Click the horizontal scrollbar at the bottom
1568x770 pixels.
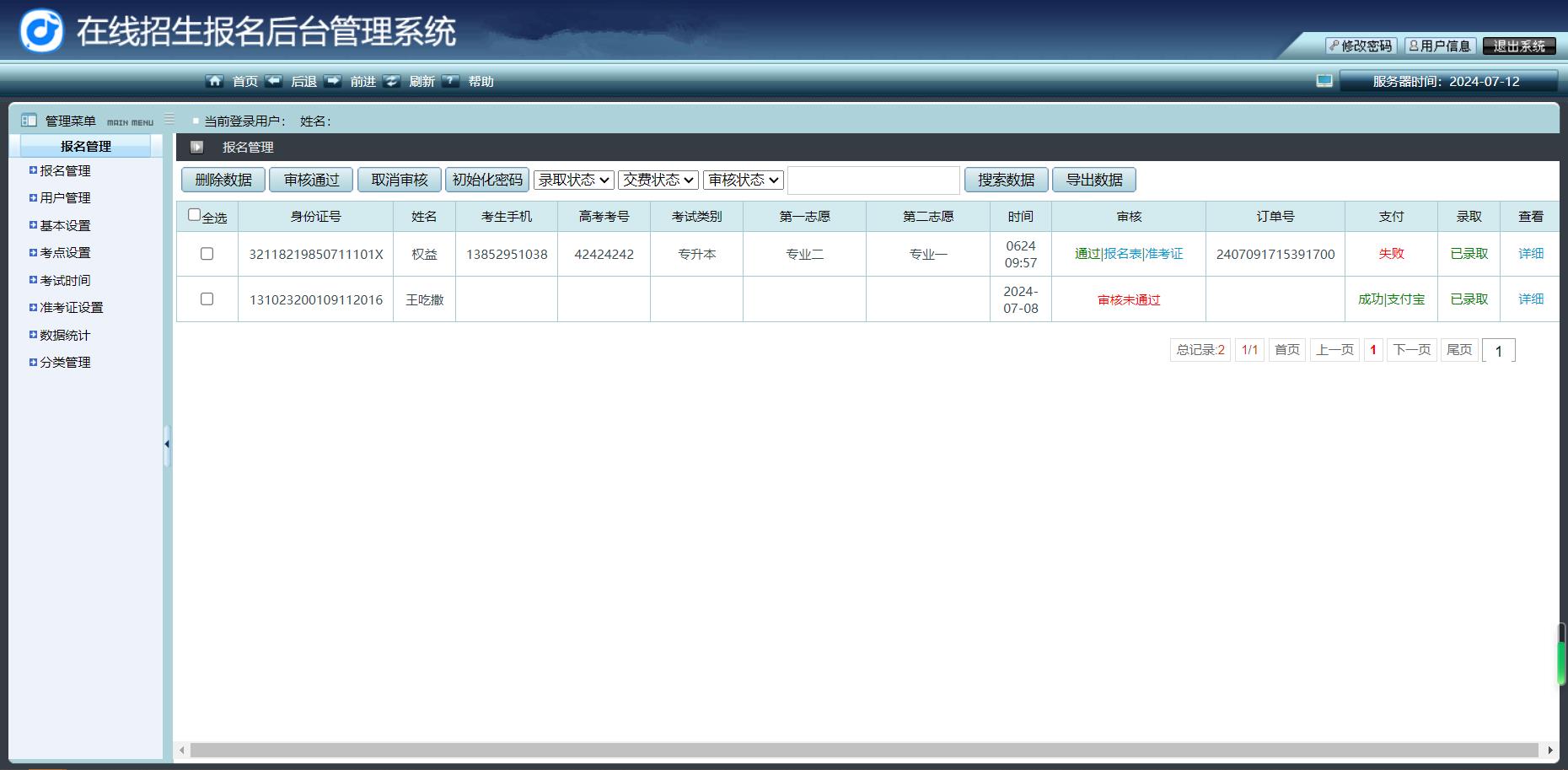tap(864, 750)
